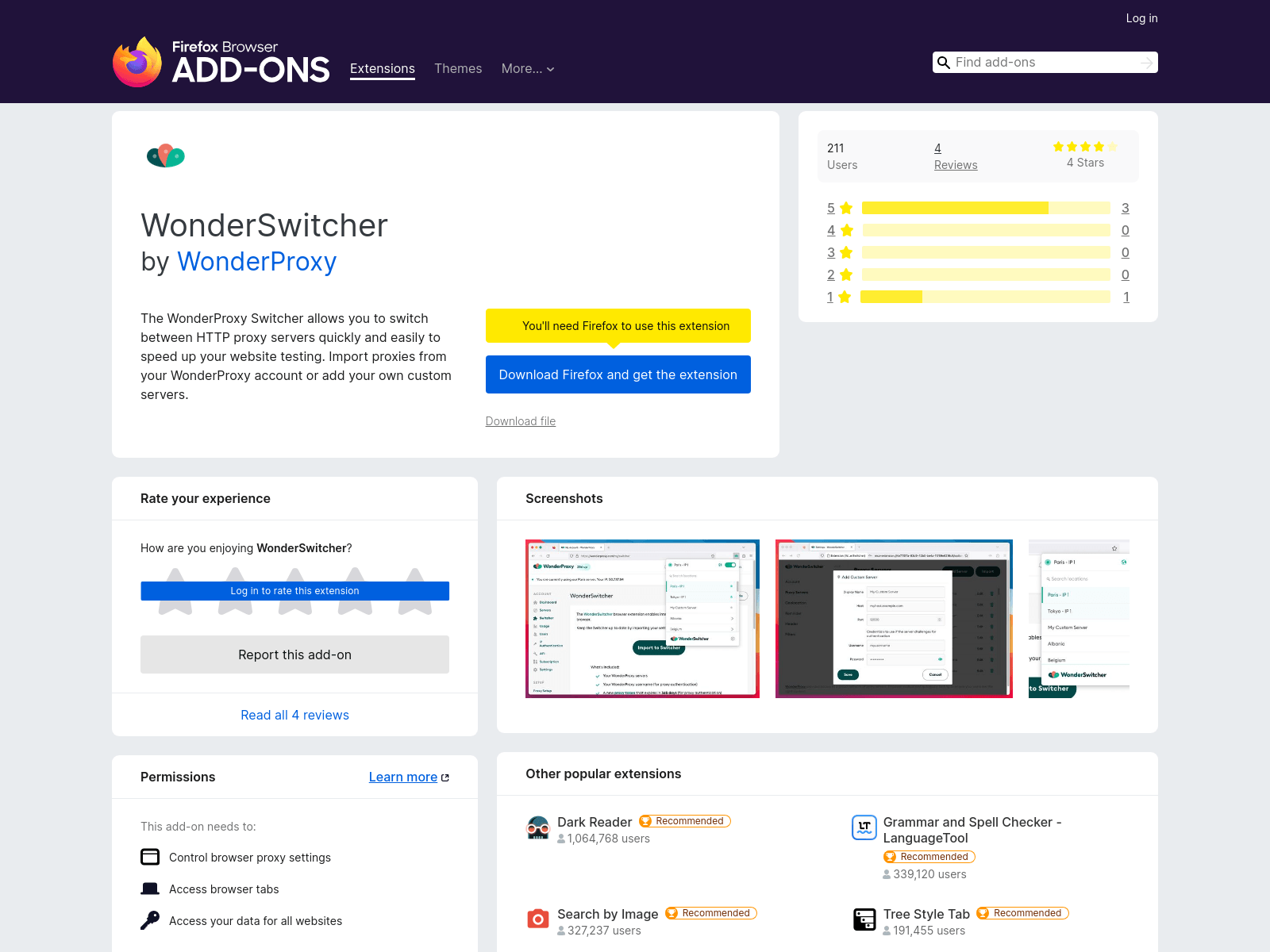The width and height of the screenshot is (1270, 952).
Task: Click the Tree Style Tab Recommended badge
Action: point(1022,913)
